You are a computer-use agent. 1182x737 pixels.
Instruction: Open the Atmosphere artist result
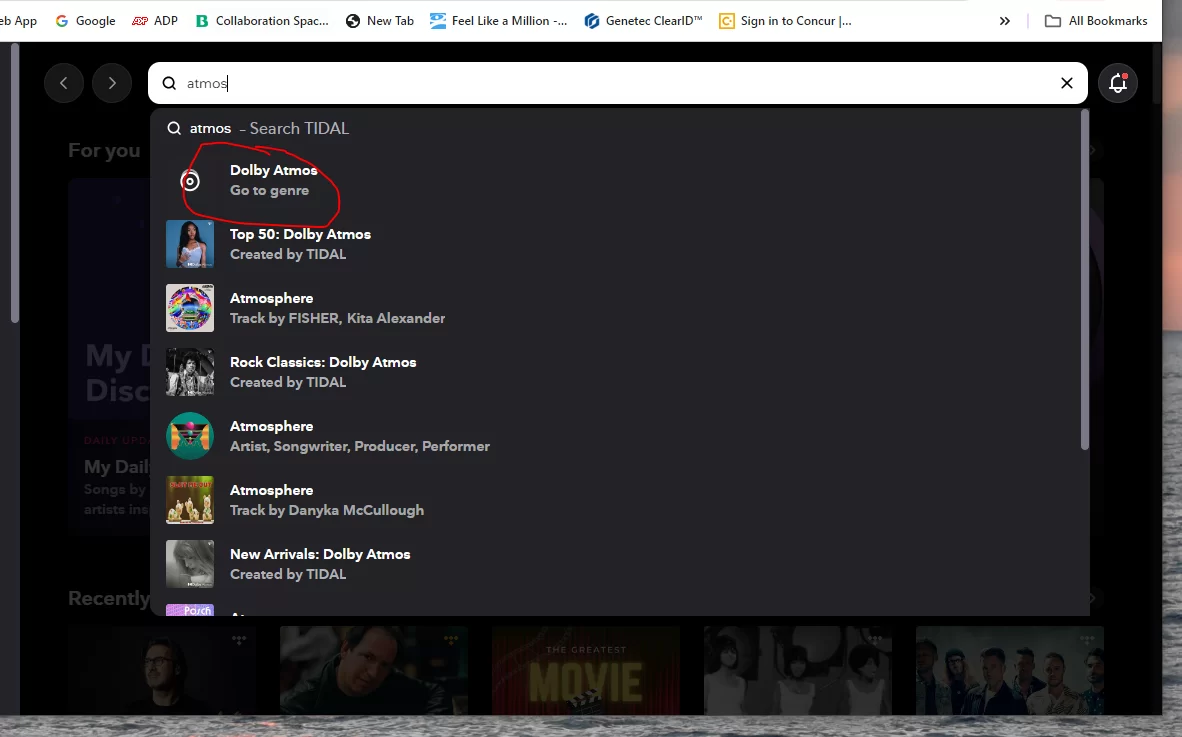618,436
